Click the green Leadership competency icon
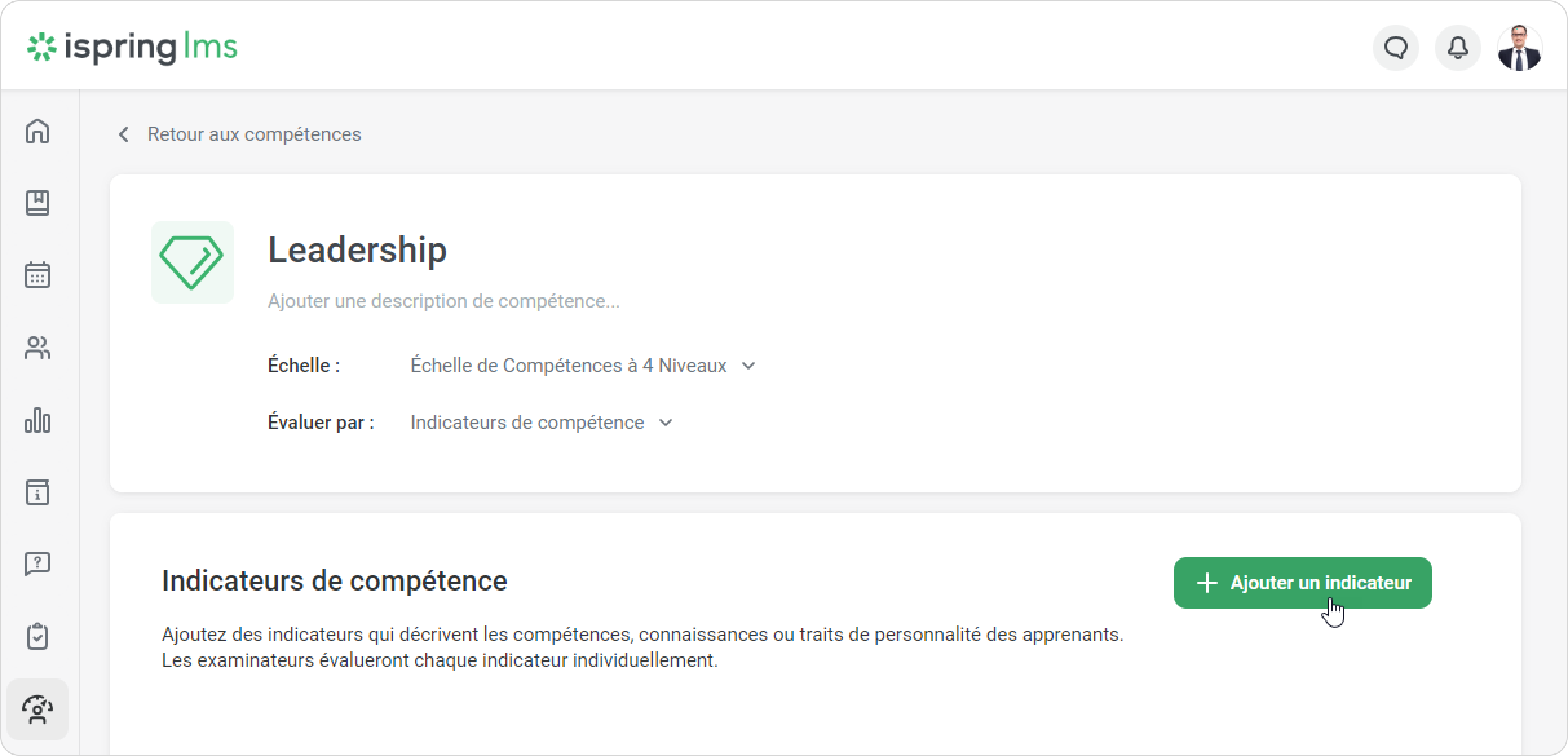Screen dimensions: 1568x756 (192, 262)
